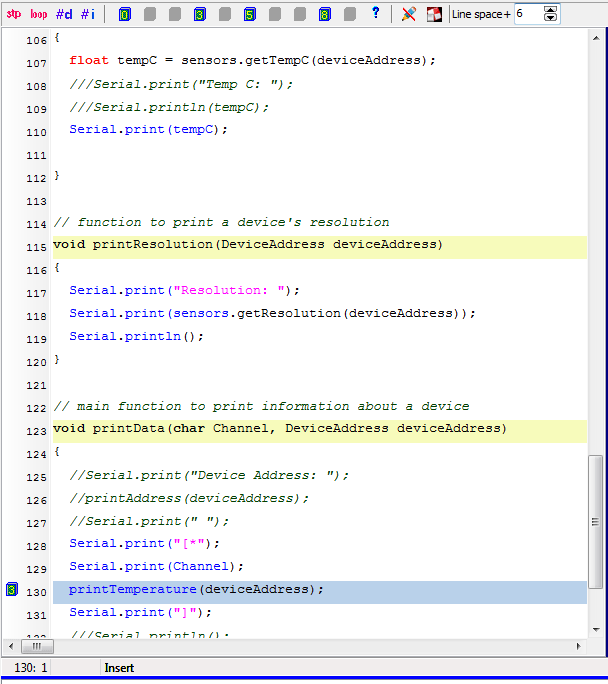
Task: Jump to bookmark 0 in toolbar
Action: click(x=125, y=14)
